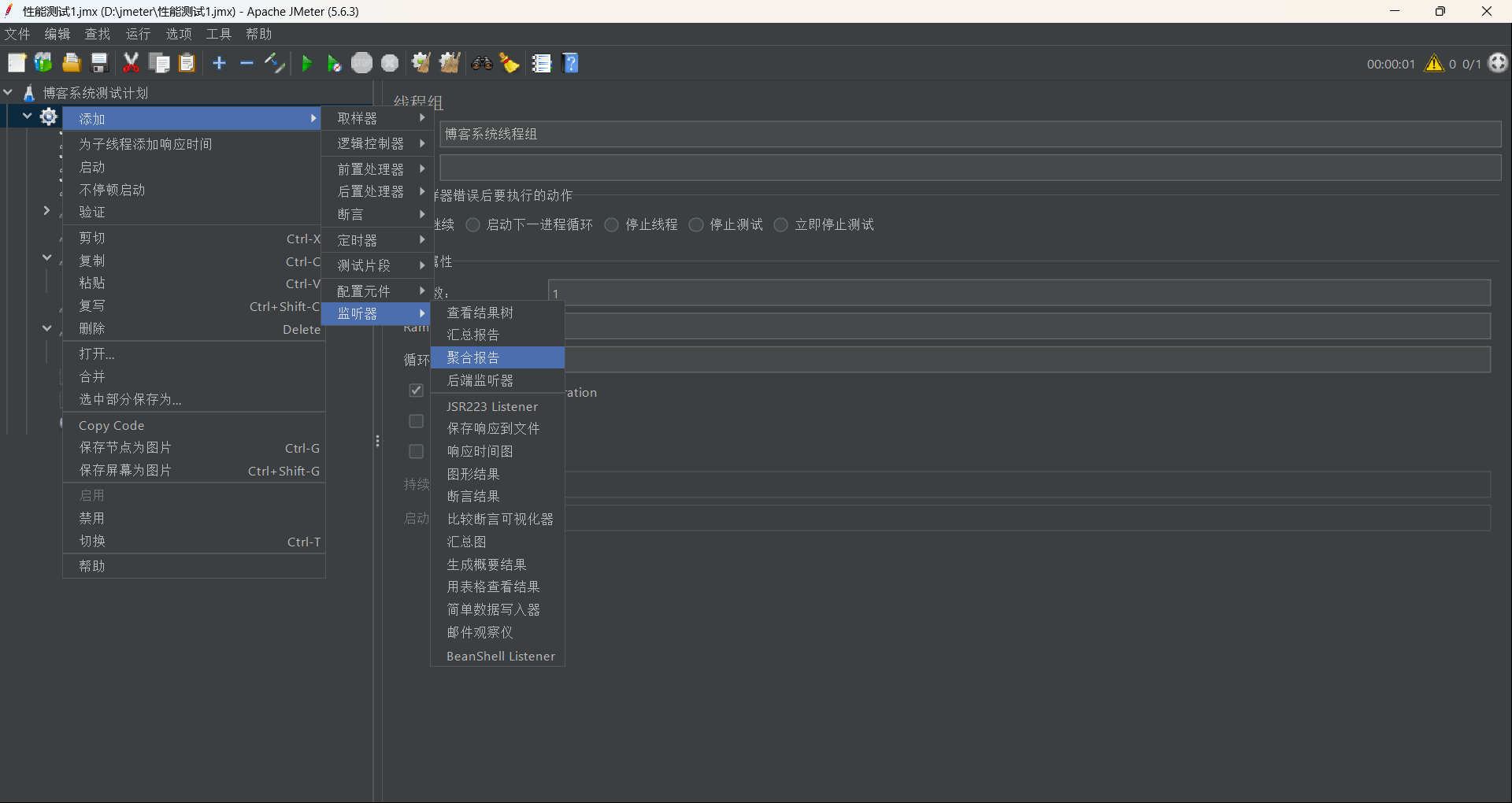Click the remote engines globe icon
Image resolution: width=1512 pixels, height=803 pixels.
coord(1498,63)
